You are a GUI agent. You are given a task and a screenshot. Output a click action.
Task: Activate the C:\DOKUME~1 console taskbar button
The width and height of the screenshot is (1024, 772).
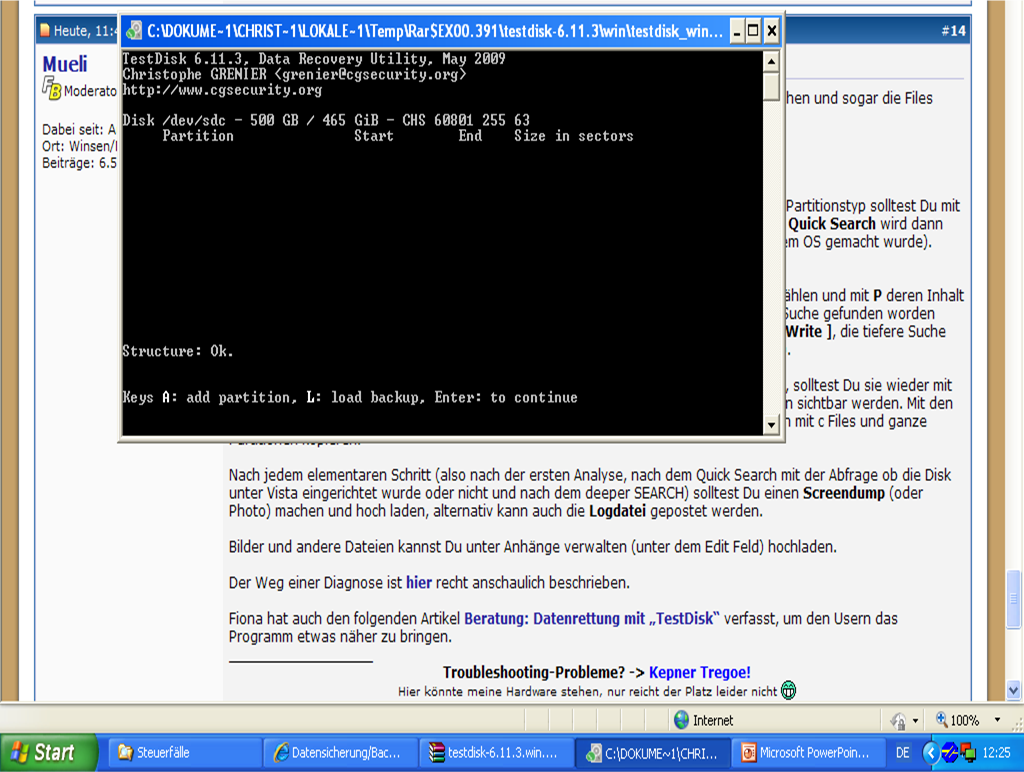click(653, 752)
